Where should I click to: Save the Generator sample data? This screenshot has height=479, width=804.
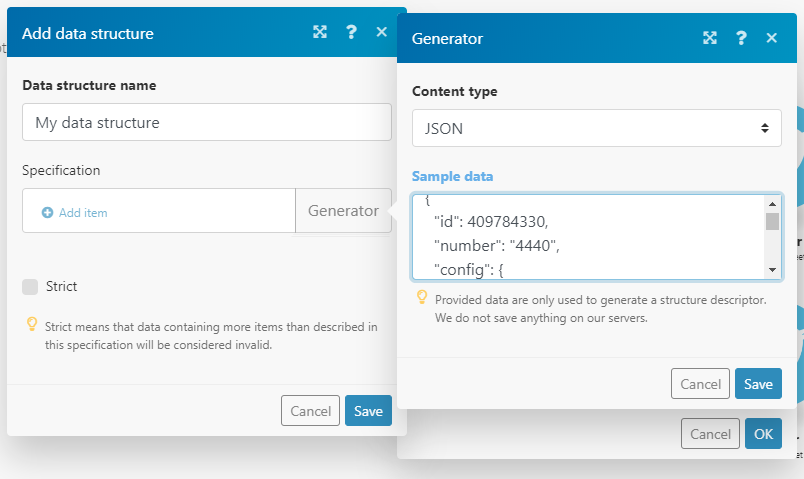coord(758,384)
